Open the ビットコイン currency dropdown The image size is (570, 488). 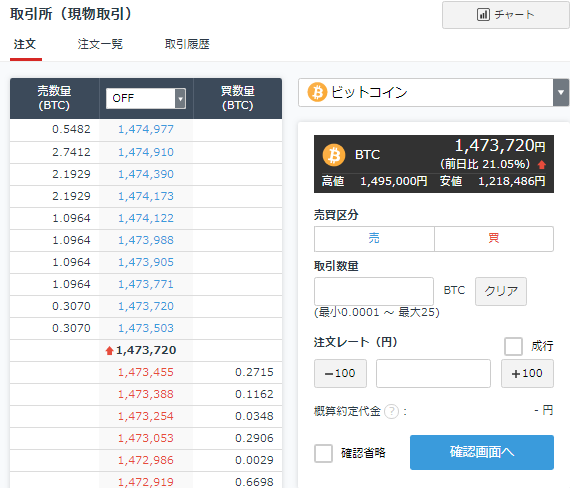coord(433,92)
